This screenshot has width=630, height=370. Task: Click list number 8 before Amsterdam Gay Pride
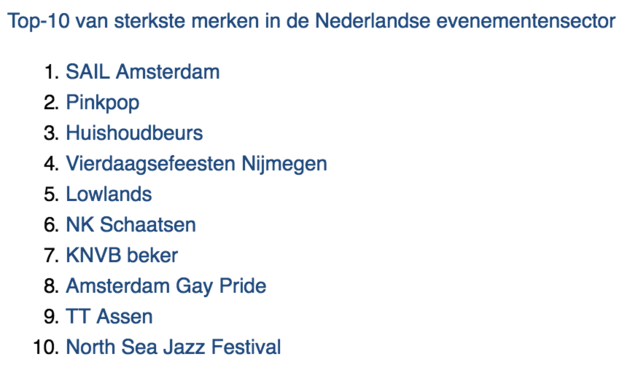(52, 286)
